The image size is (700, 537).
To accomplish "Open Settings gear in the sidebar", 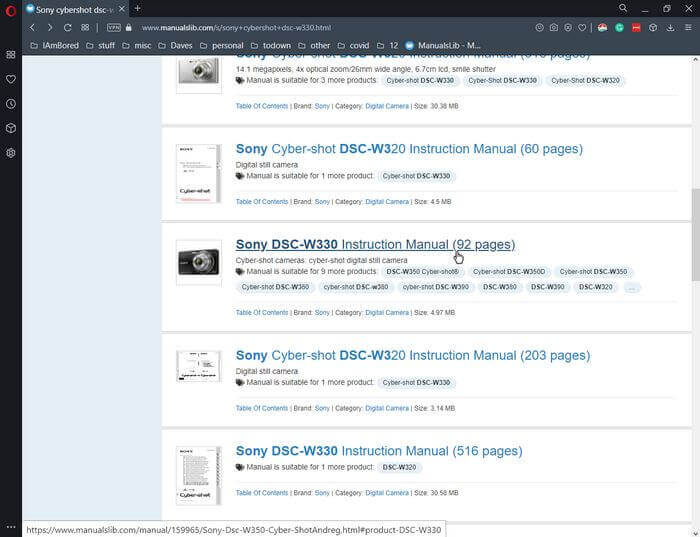I will 11,153.
